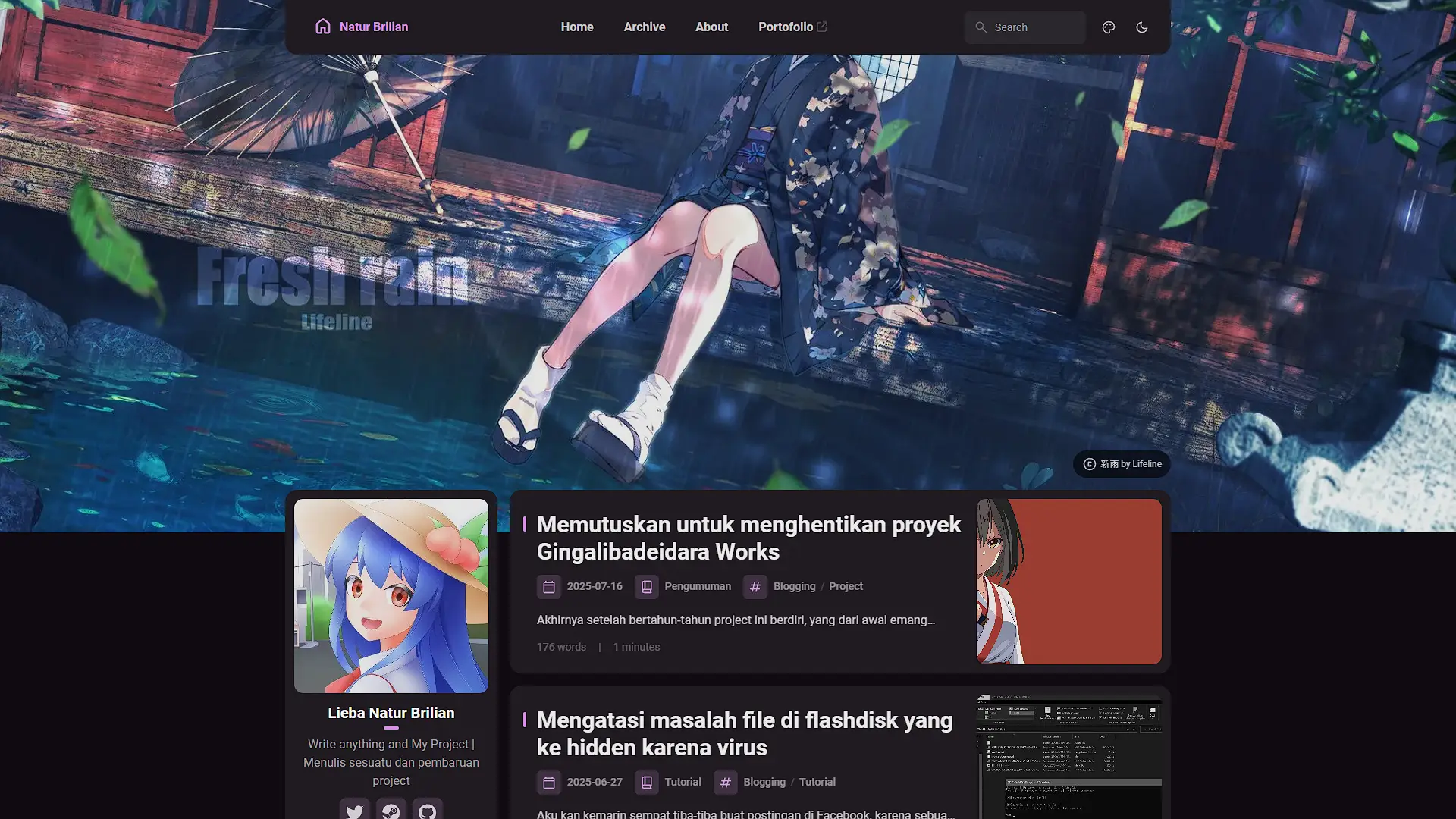Open the Archive menu item
This screenshot has height=819, width=1456.
[x=645, y=27]
